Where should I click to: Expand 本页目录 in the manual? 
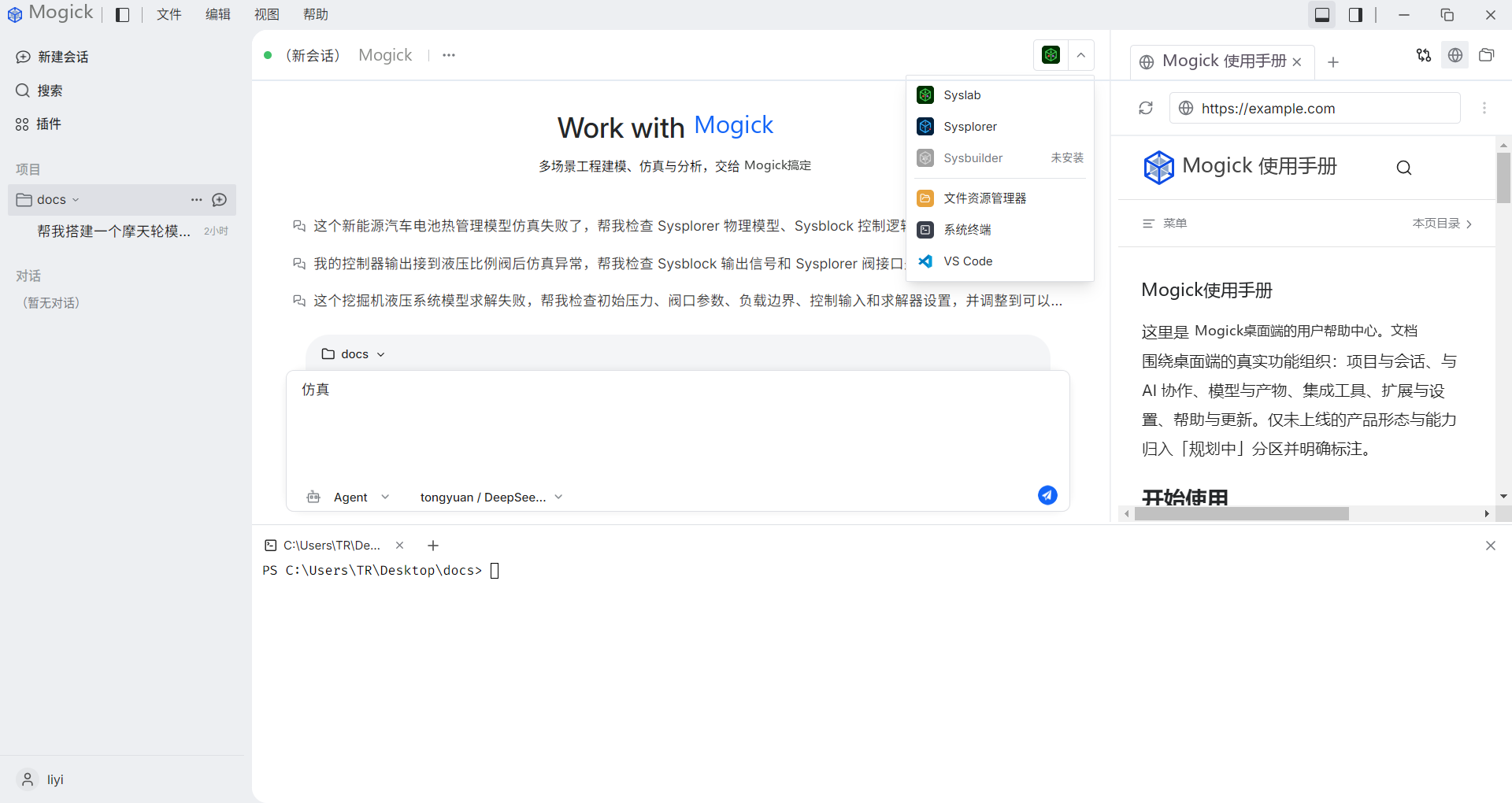(x=1442, y=224)
